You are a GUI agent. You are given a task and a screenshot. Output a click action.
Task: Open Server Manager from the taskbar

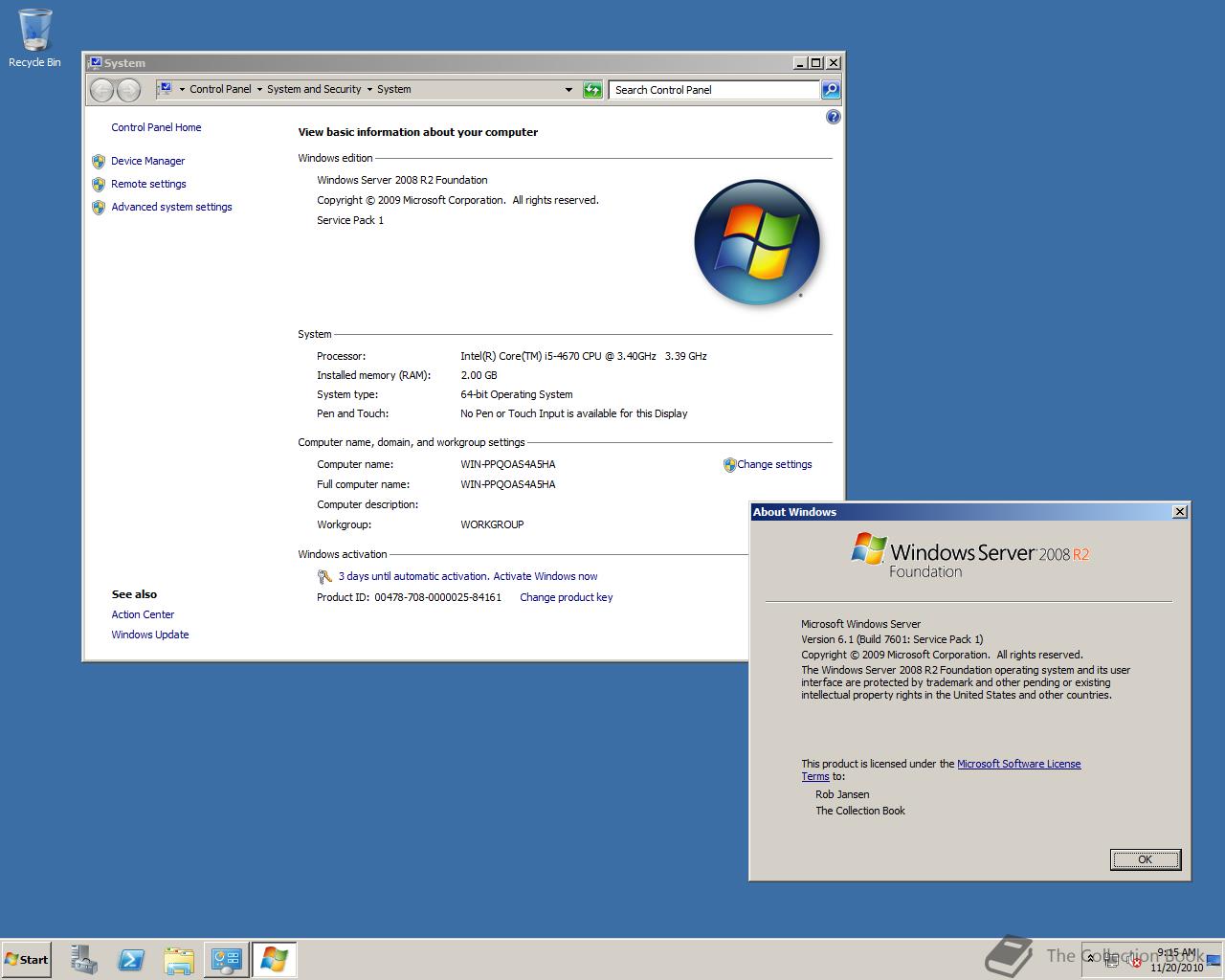coord(84,960)
